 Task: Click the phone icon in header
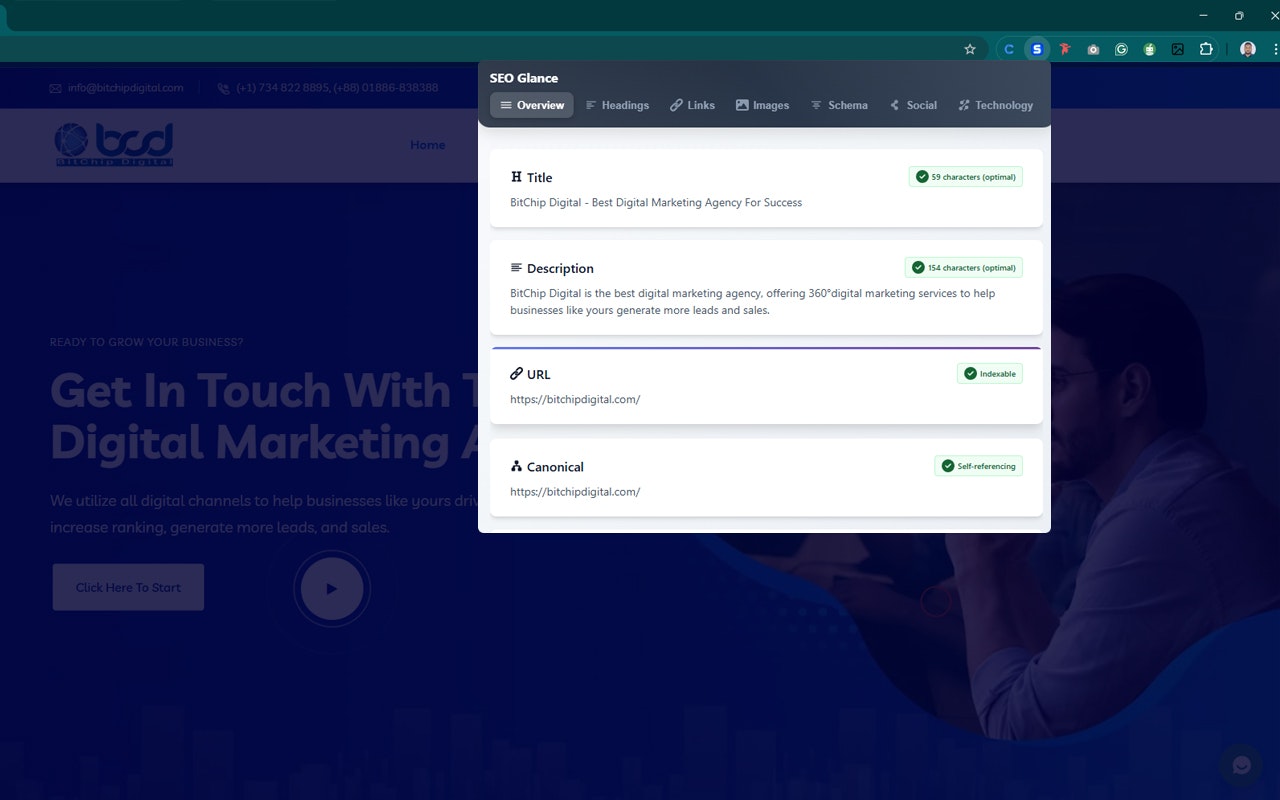pos(223,88)
